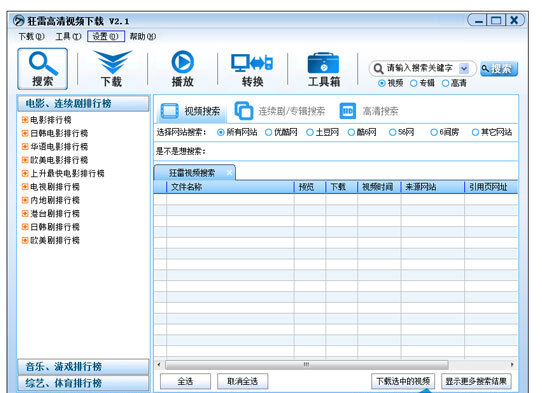Screen dimensions: 542x393
Task: Click horizontal scrollbar thumb in results
Action: click(x=306, y=364)
